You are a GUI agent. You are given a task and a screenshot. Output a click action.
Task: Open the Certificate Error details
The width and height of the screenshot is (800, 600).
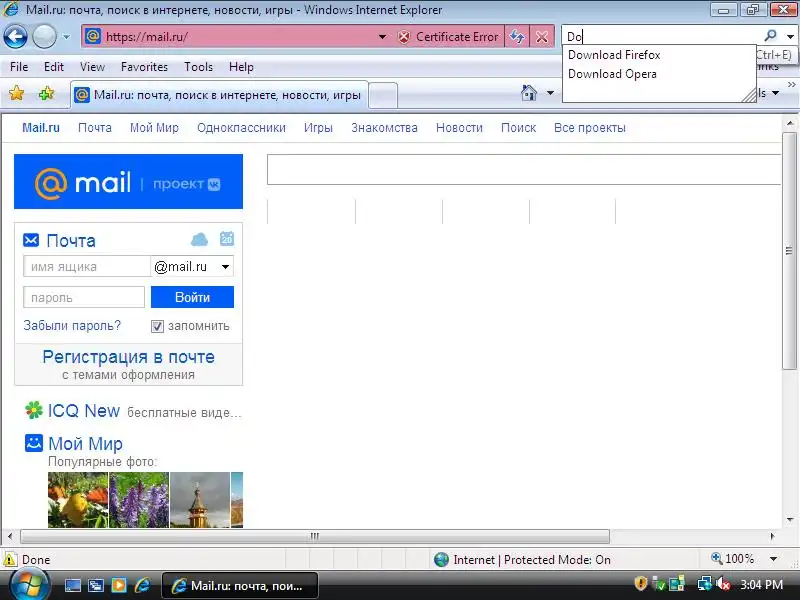(457, 37)
